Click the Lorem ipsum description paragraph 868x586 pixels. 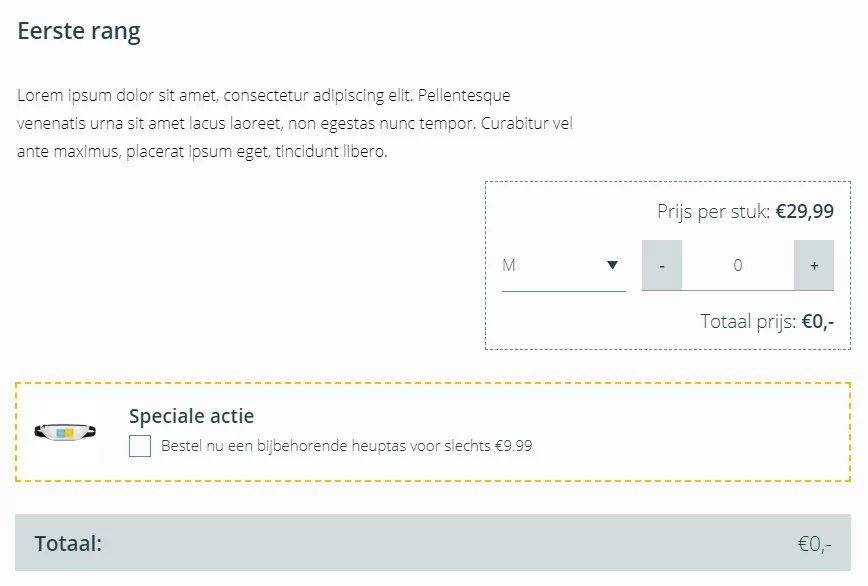(x=294, y=123)
